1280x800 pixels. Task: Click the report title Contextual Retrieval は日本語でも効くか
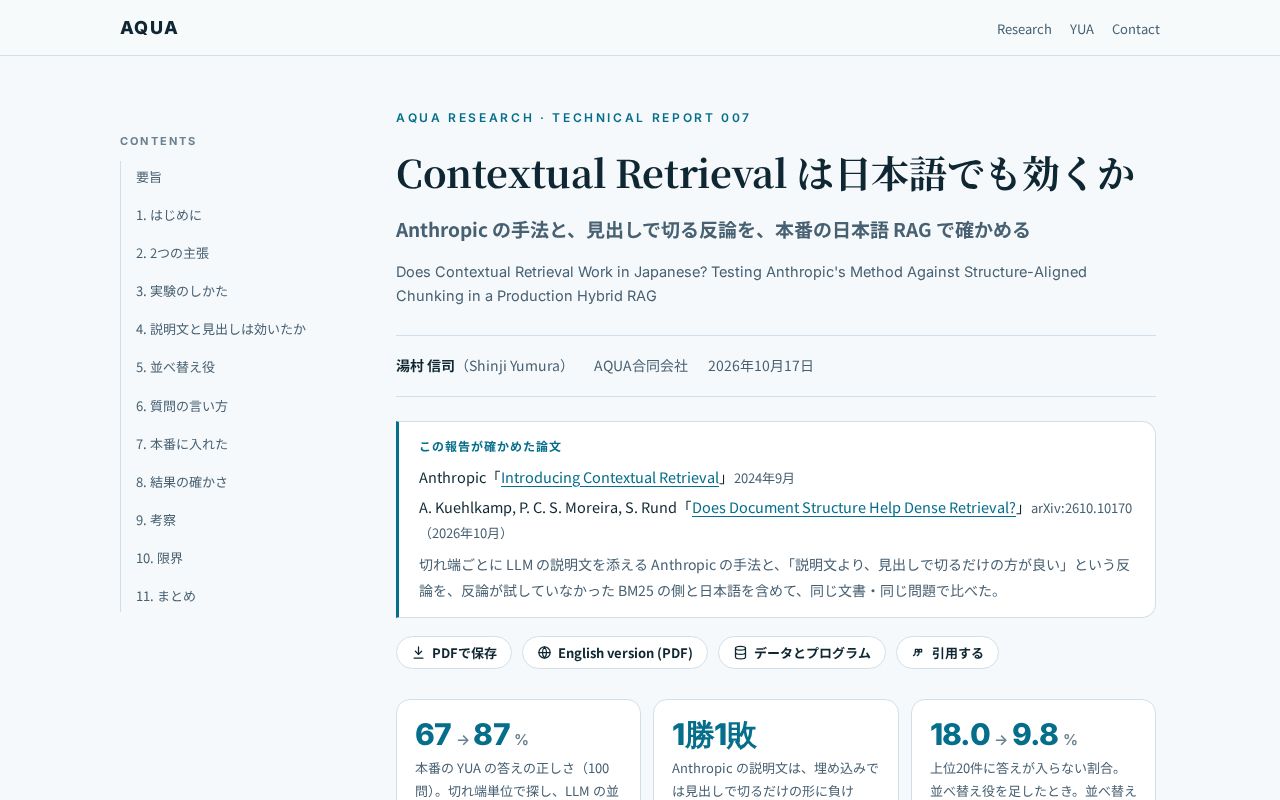coord(765,173)
